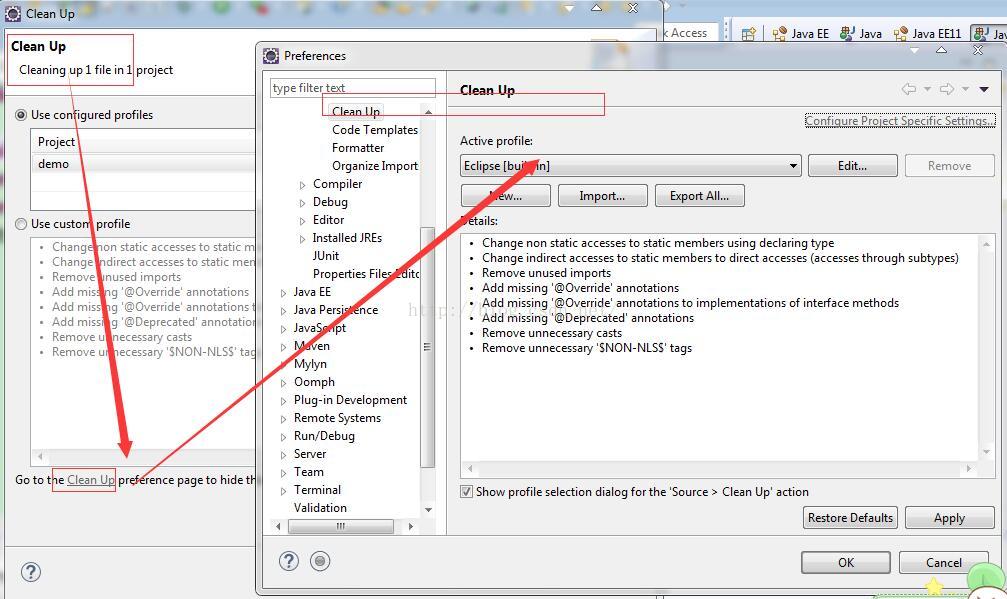This screenshot has height=599, width=1007.
Task: Select the demo project row in Clean Up dialog
Action: 143,164
